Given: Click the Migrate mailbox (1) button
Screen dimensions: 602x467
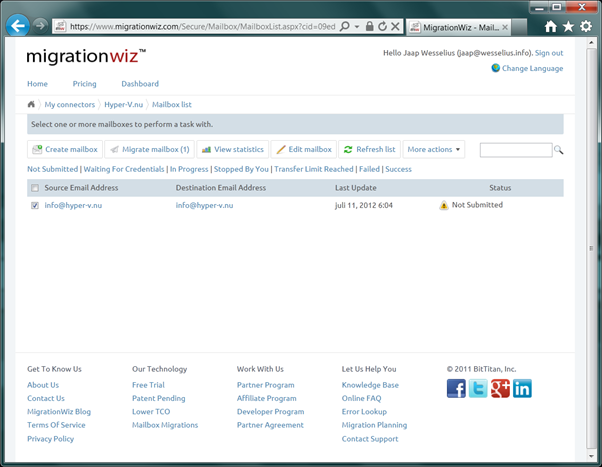Looking at the screenshot, I should (149, 150).
